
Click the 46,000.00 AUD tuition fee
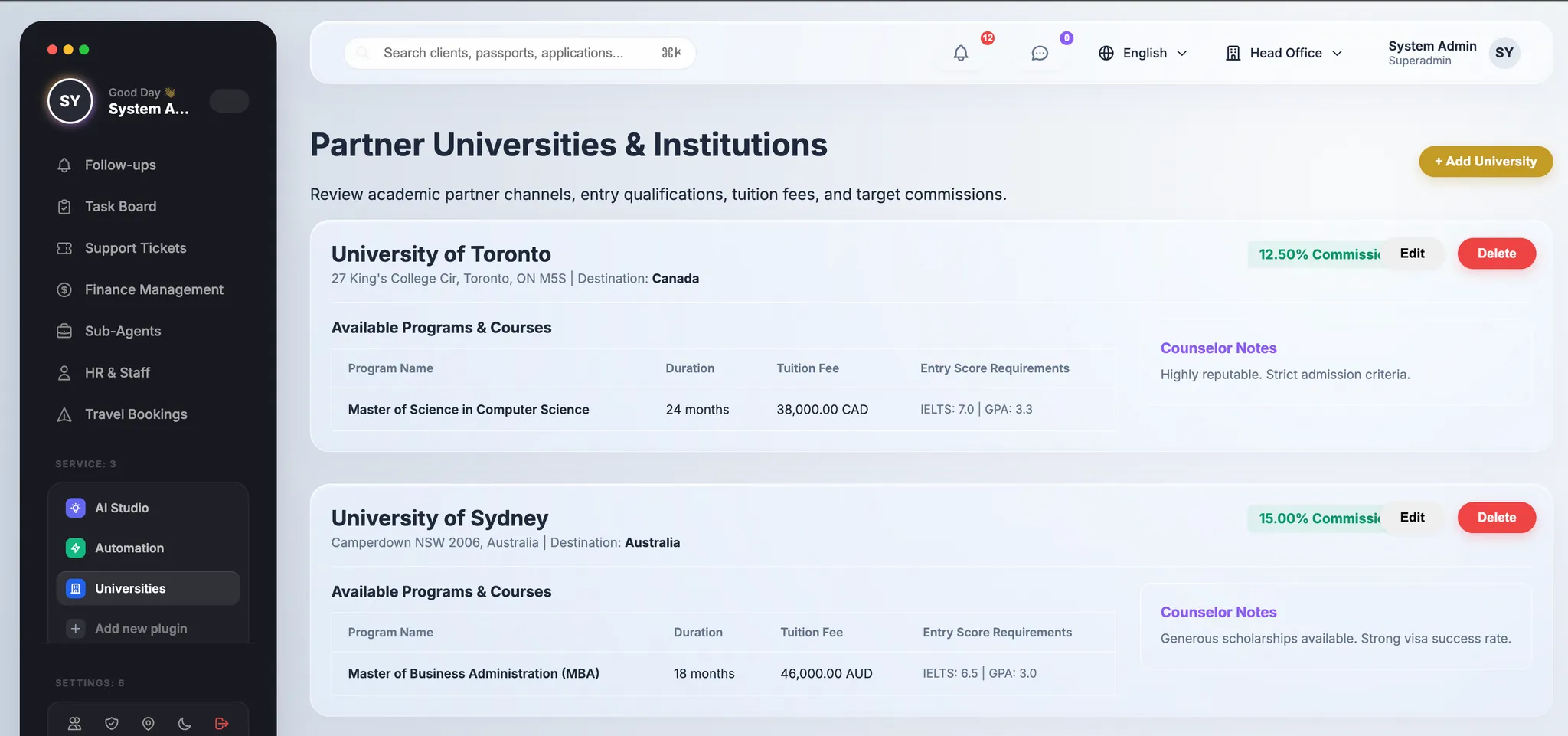click(826, 674)
